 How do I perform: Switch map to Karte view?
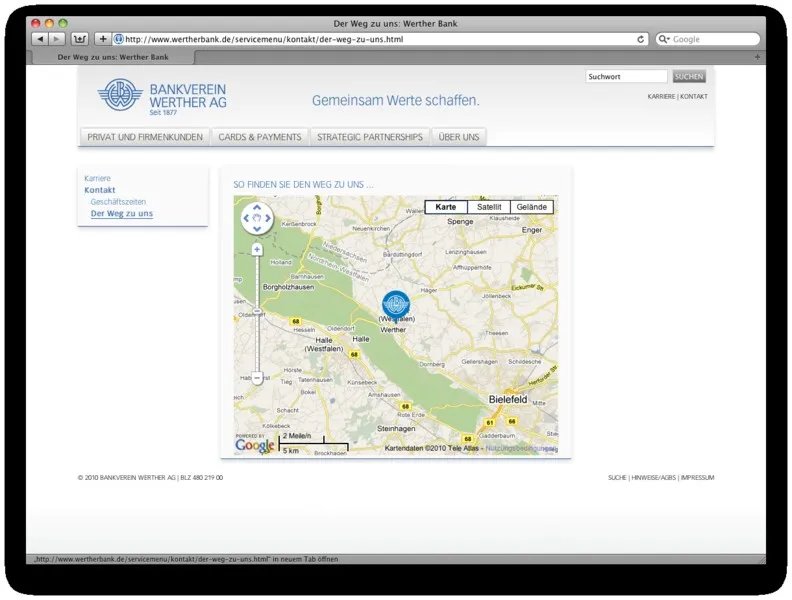pyautogui.click(x=446, y=207)
